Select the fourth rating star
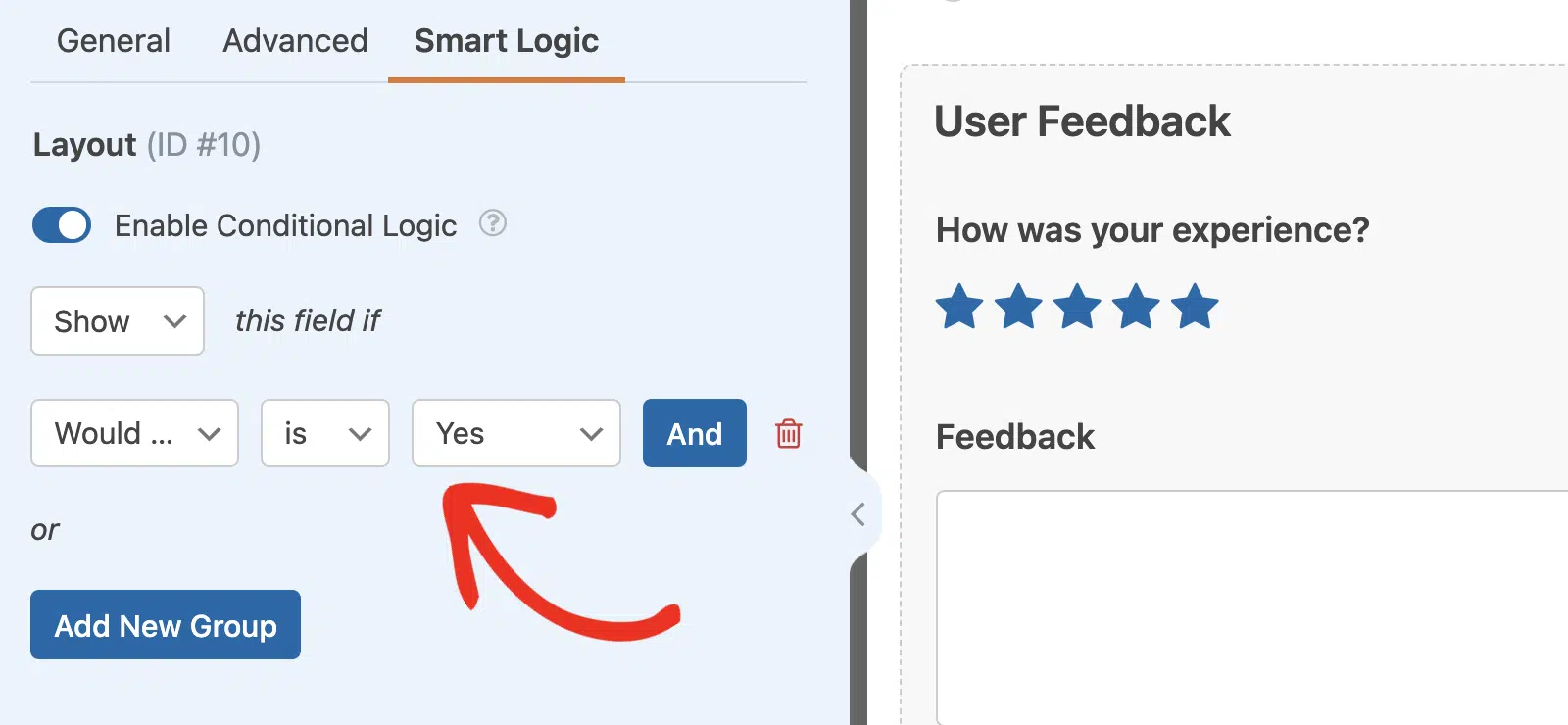Viewport: 1568px width, 725px height. click(x=1136, y=307)
